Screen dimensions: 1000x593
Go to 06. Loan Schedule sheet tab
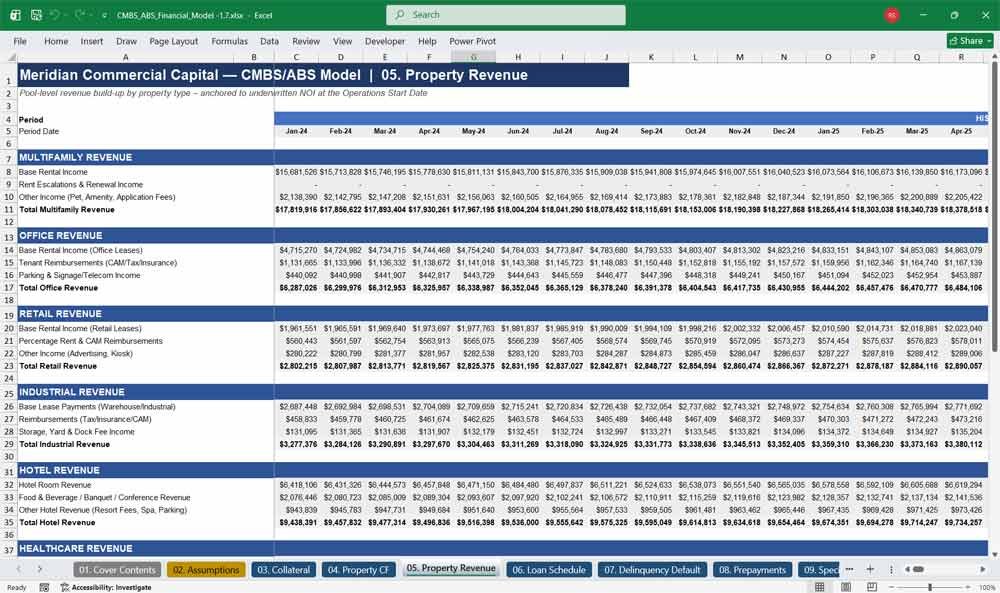tap(548, 569)
